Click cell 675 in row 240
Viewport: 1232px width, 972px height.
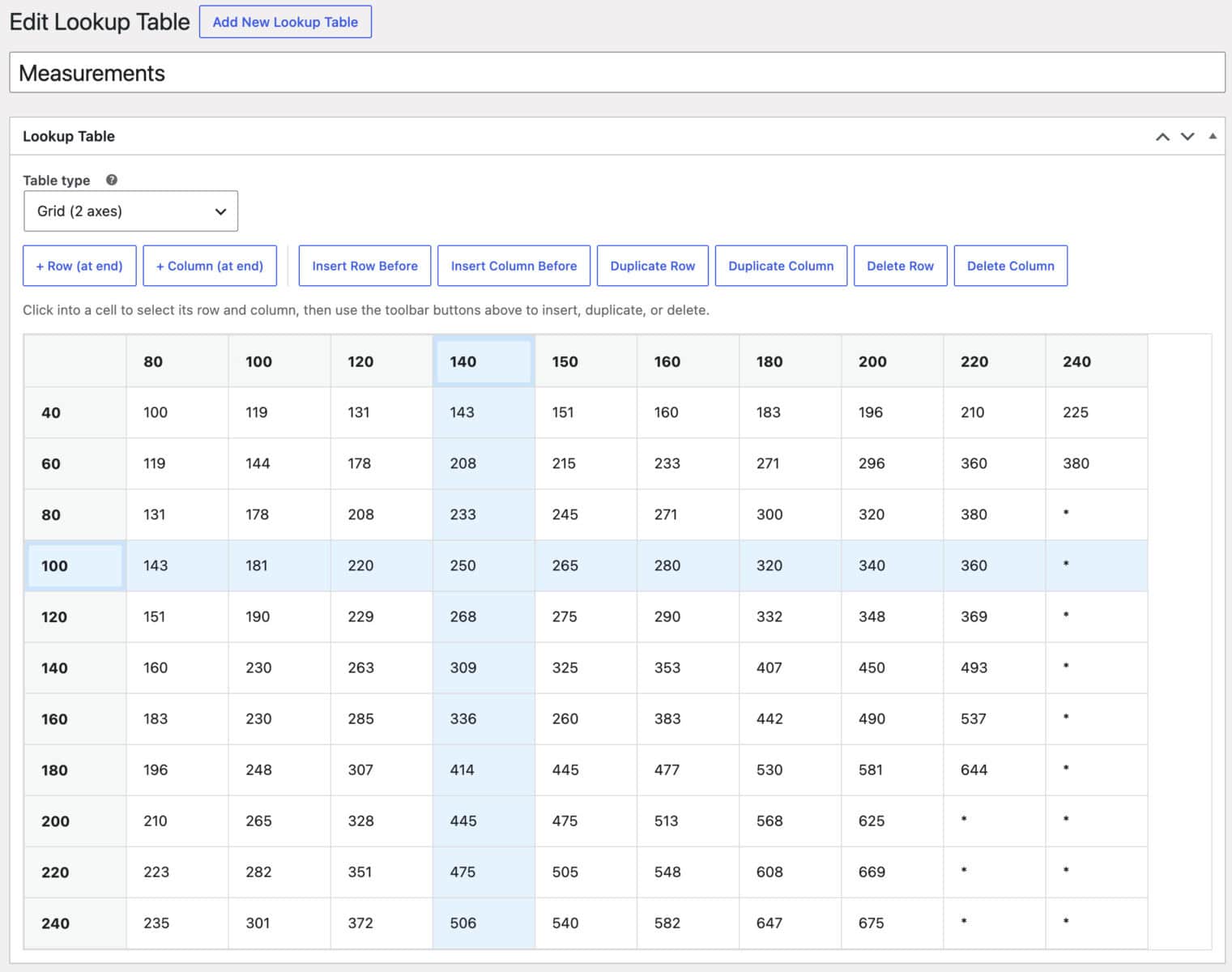click(893, 923)
